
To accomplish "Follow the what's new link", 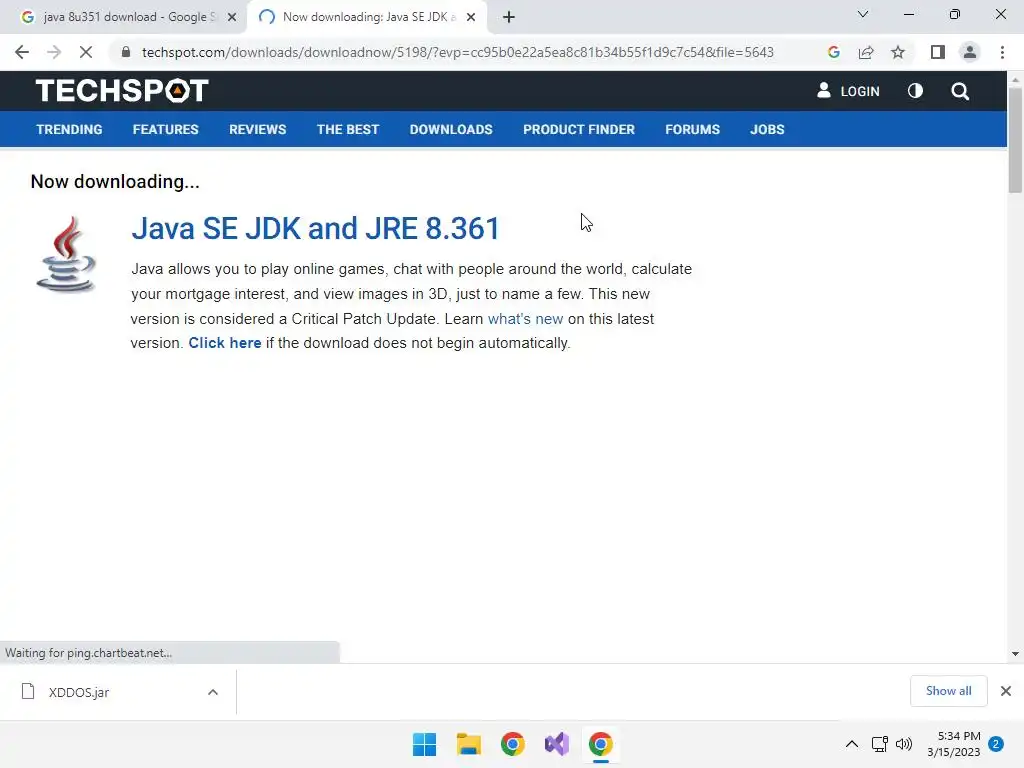I will click(525, 319).
